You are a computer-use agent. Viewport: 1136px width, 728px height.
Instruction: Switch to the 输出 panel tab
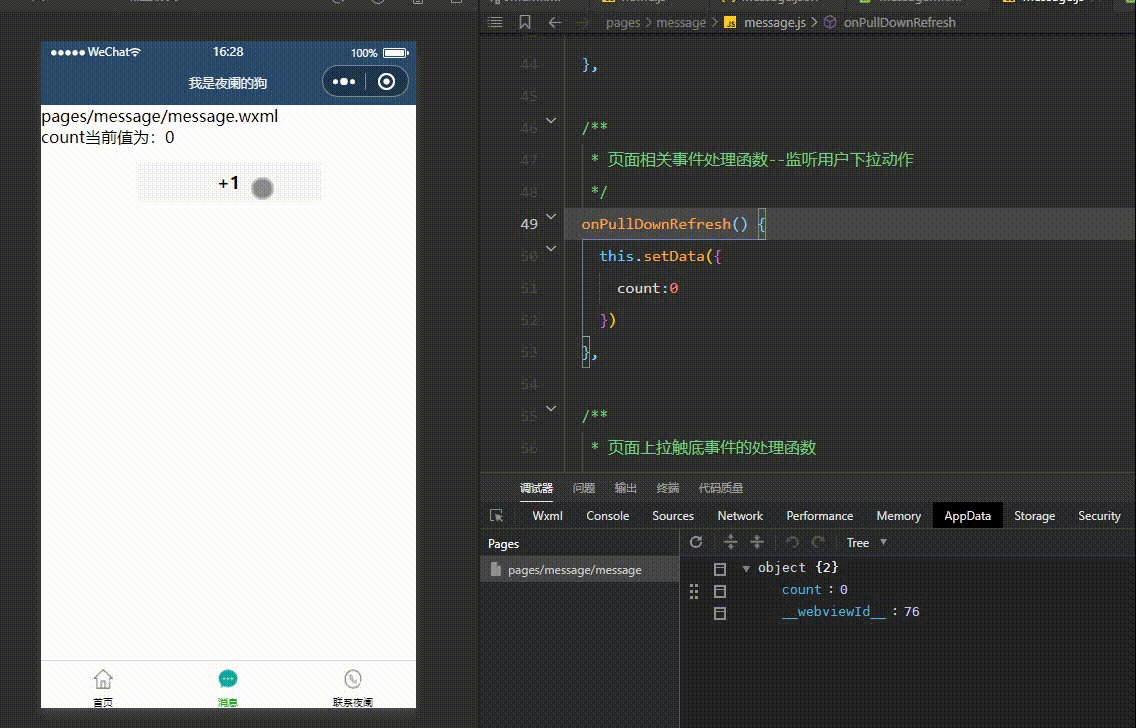626,488
